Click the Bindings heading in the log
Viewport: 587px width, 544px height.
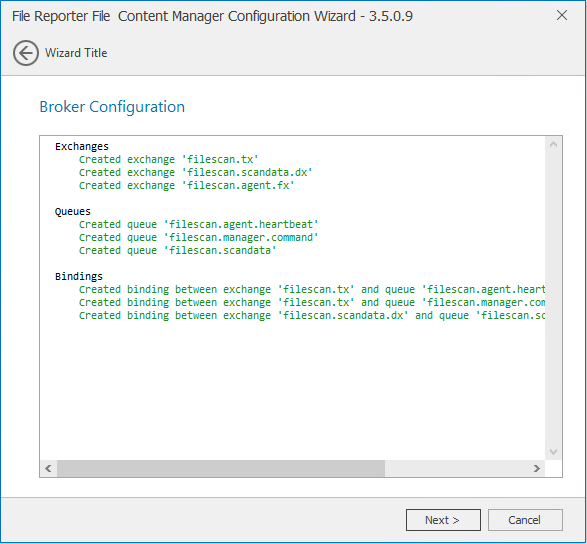(79, 276)
